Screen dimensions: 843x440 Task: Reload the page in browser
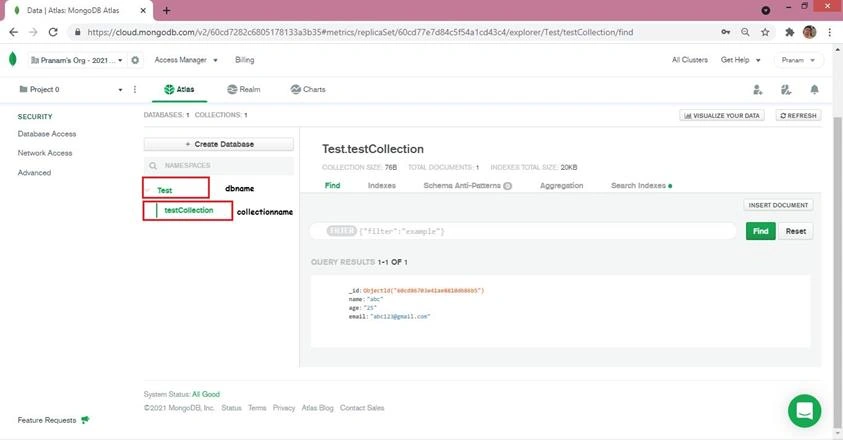(x=53, y=32)
